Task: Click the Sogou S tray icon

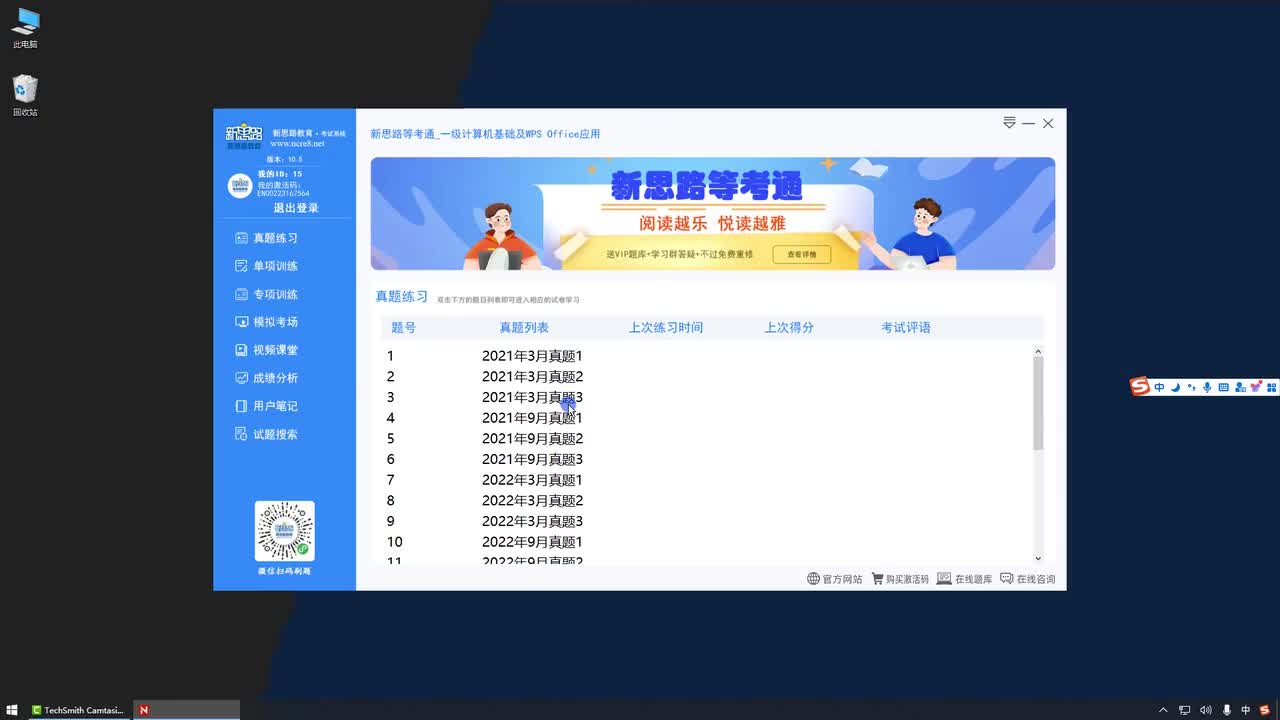Action: pyautogui.click(x=1265, y=710)
